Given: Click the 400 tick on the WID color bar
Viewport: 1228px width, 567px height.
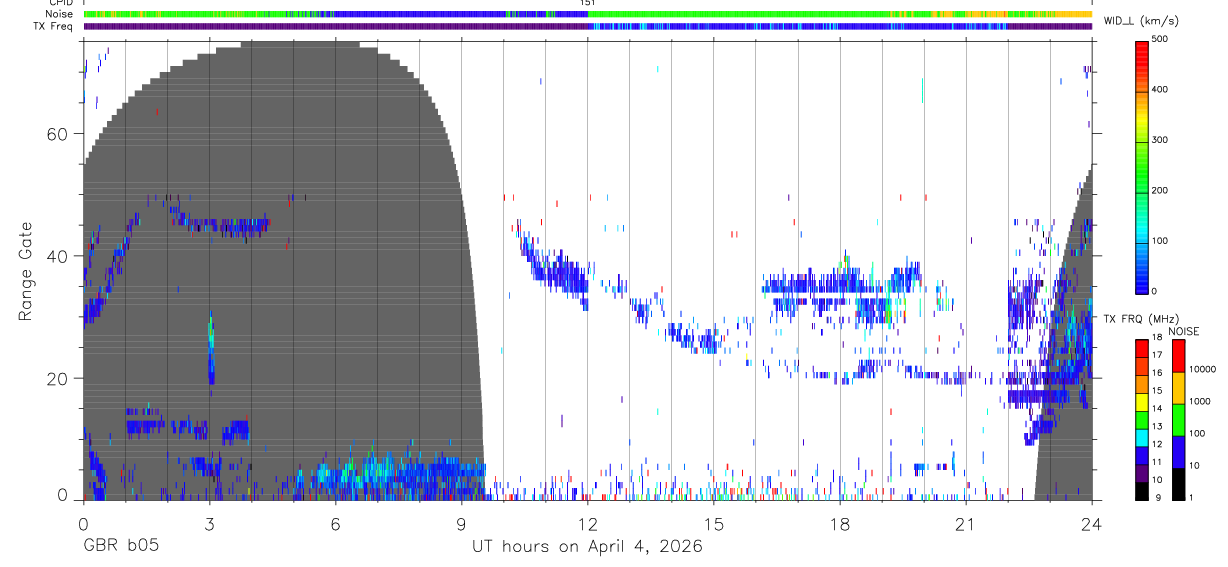Looking at the screenshot, I should tap(1162, 90).
